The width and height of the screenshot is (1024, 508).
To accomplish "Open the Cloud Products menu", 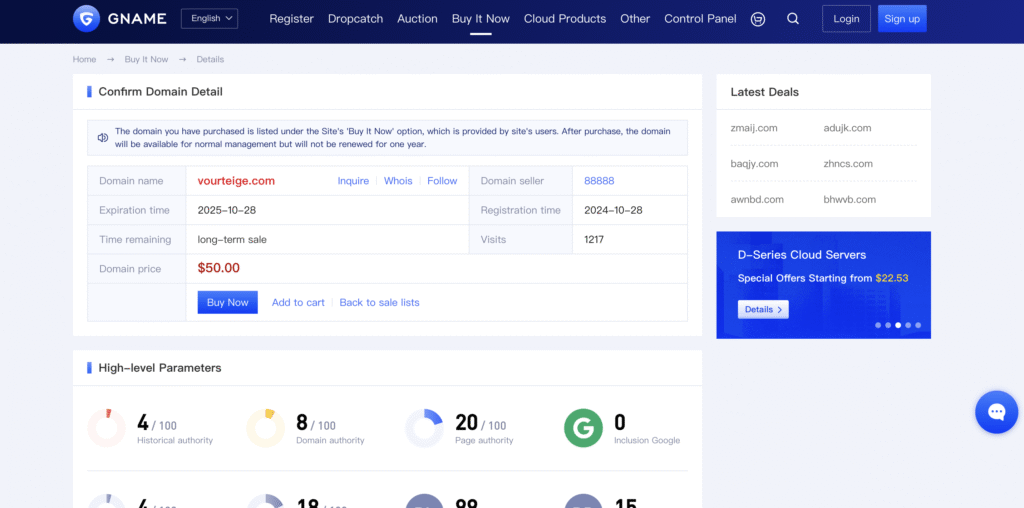I will (x=565, y=19).
